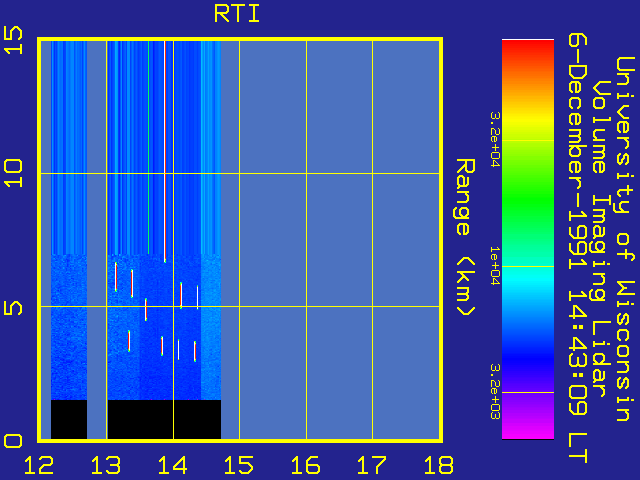Click the magenta bottom of the colorbar

[x=528, y=429]
